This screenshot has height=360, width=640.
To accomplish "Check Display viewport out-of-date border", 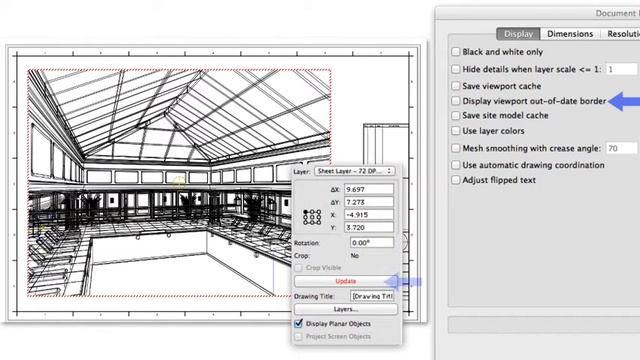I will pyautogui.click(x=456, y=100).
